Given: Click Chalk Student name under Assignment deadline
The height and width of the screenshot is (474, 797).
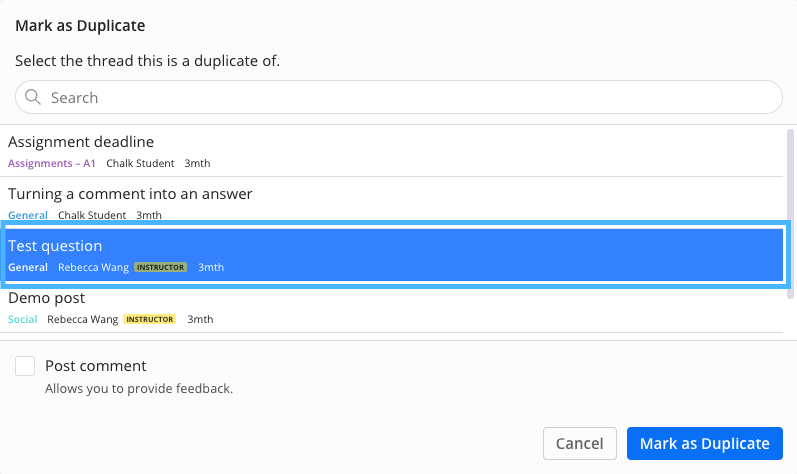Looking at the screenshot, I should coord(140,163).
